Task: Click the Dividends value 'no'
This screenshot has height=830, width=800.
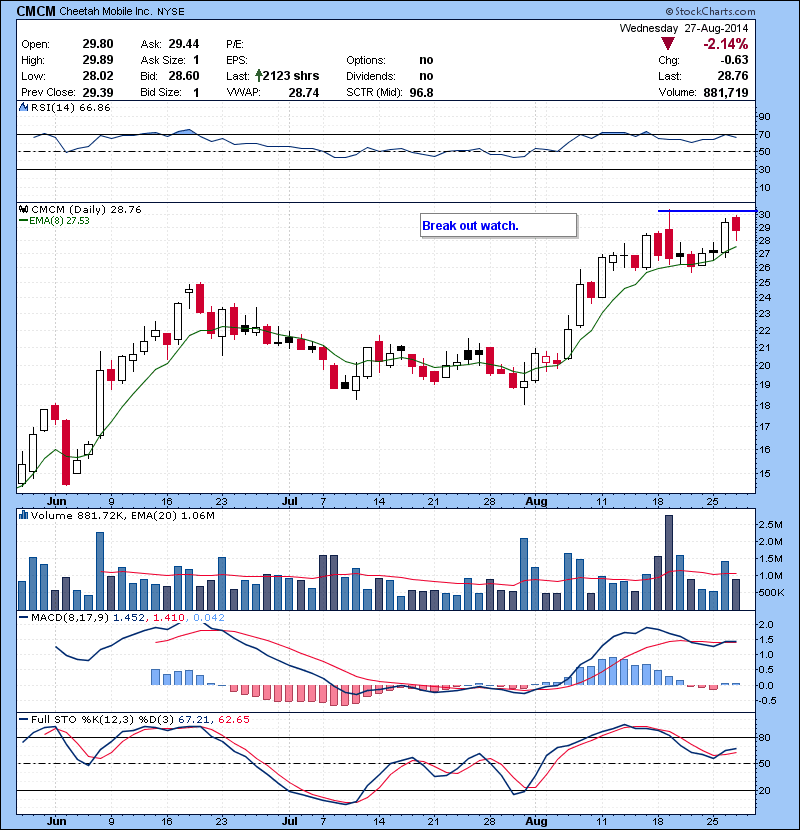Action: [426, 76]
